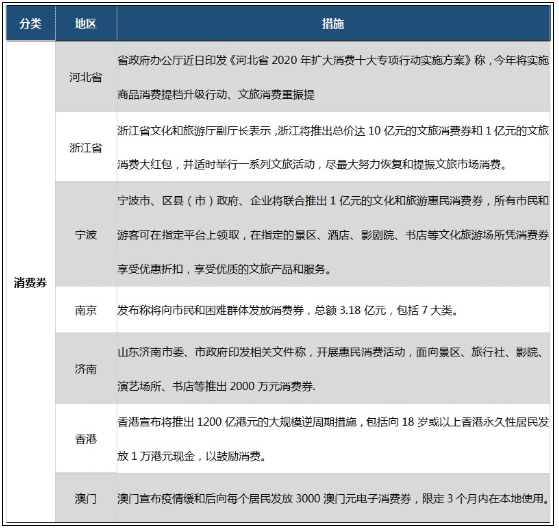The height and width of the screenshot is (530, 559).
Task: Select the 宁波 region cell
Action: [86, 235]
